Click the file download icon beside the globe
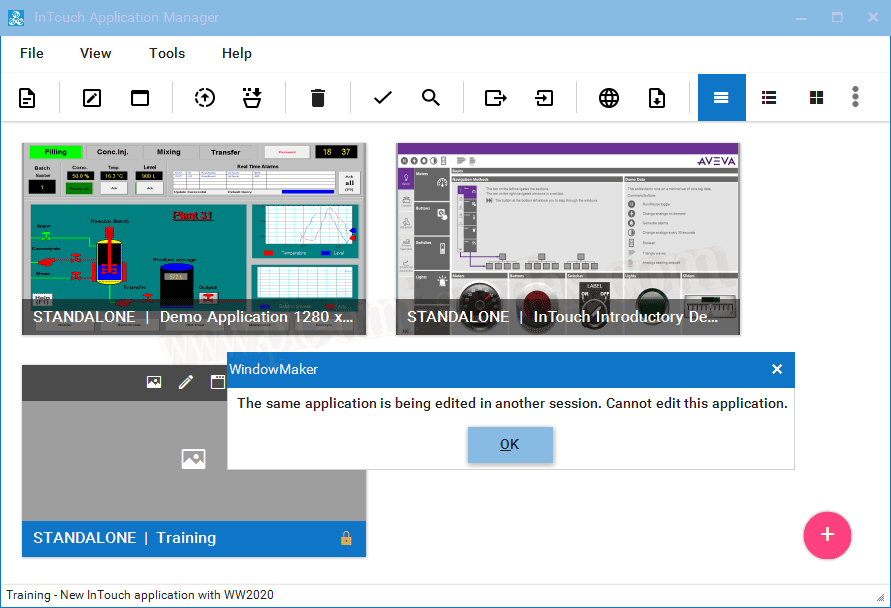 657,98
